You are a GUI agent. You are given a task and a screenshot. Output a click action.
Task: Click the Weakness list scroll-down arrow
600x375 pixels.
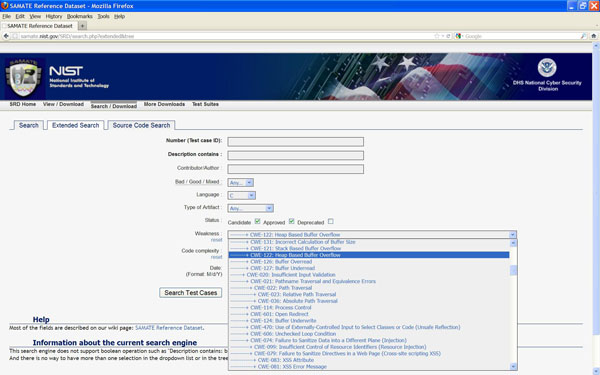pyautogui.click(x=513, y=367)
